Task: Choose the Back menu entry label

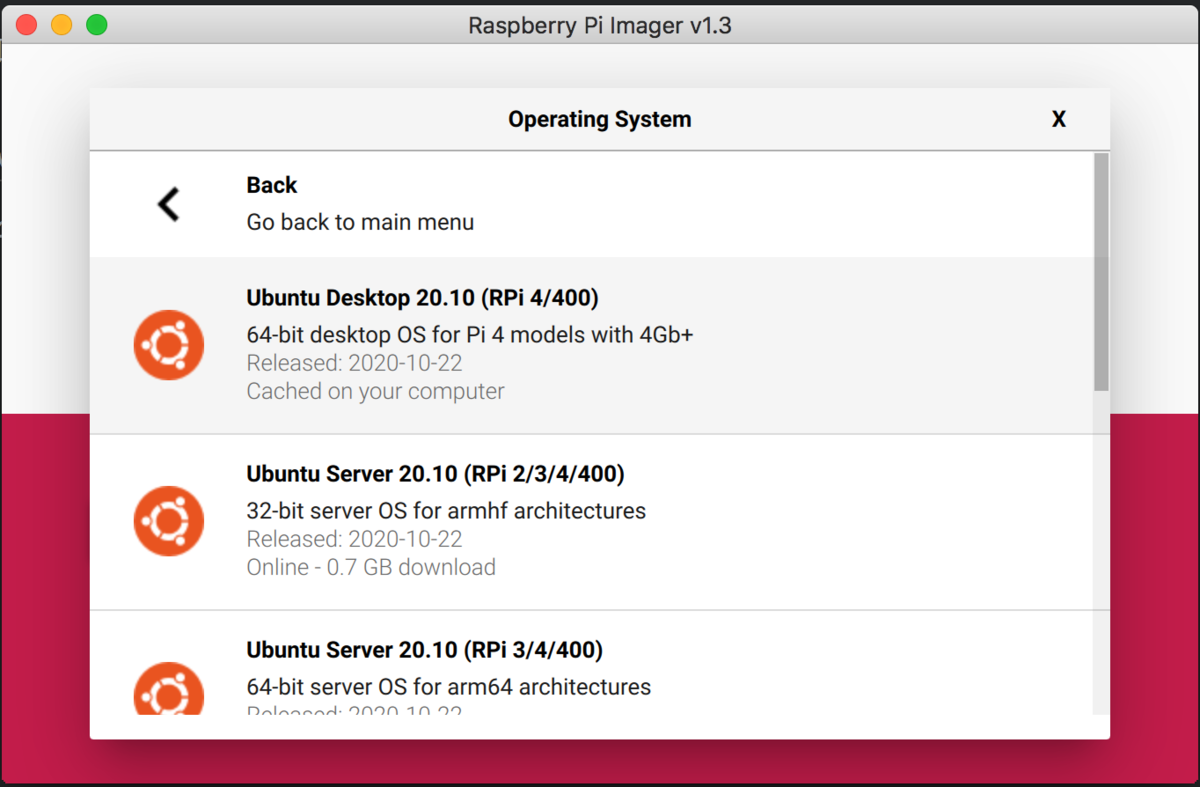Action: pyautogui.click(x=272, y=185)
